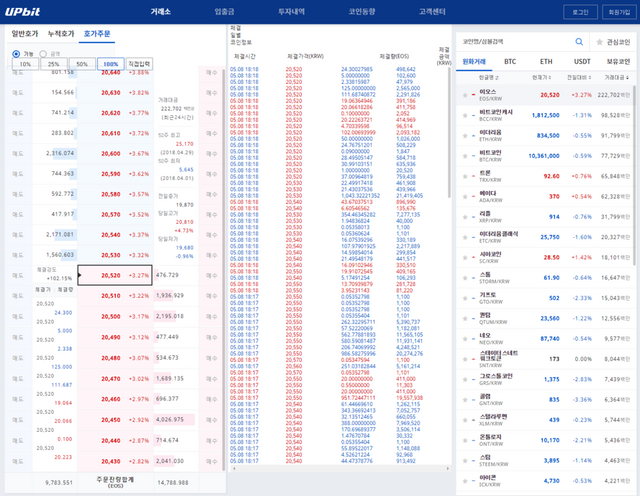Click the search magnifier icon in coin search
The height and width of the screenshot is (496, 640).
[579, 42]
